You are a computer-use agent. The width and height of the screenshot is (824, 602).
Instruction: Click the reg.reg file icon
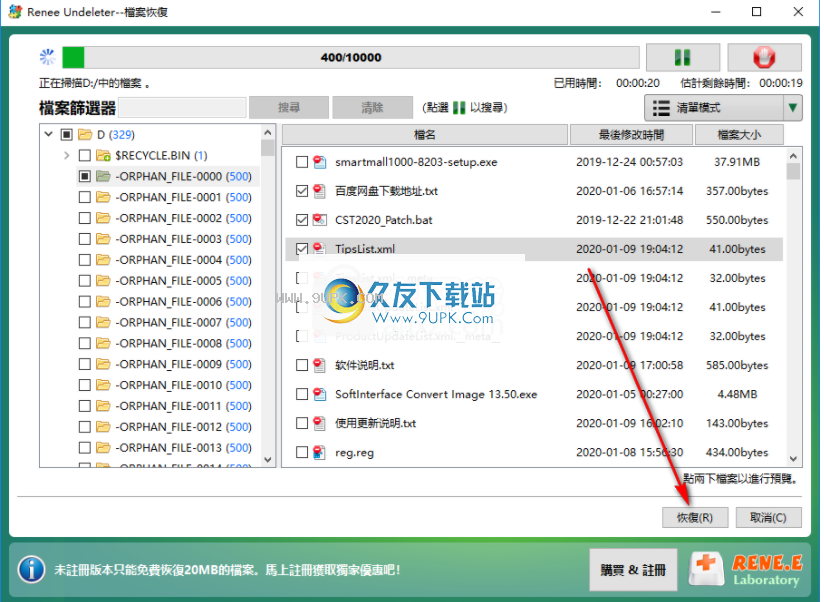(320, 452)
